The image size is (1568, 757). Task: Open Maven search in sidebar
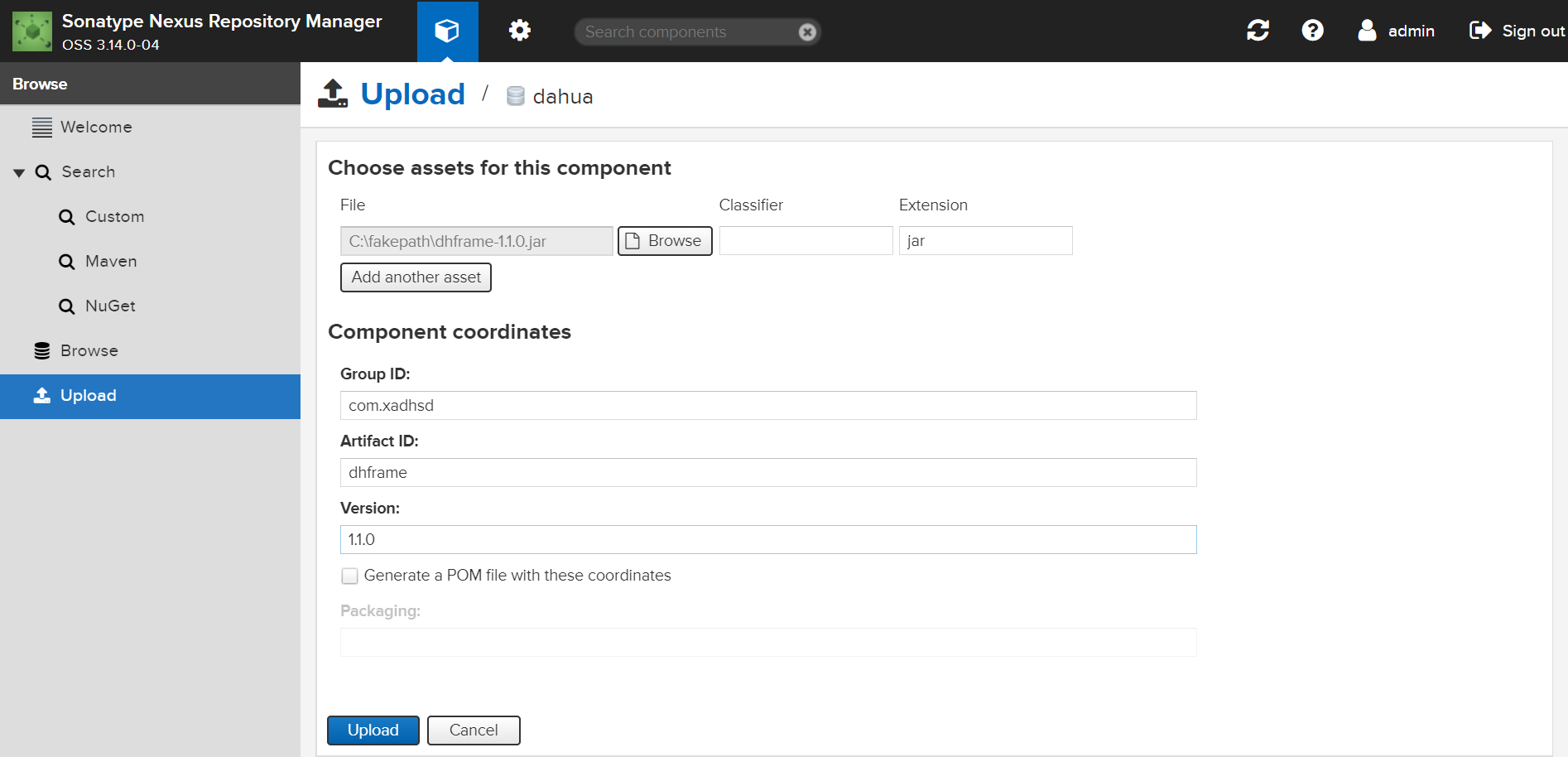tap(150, 262)
